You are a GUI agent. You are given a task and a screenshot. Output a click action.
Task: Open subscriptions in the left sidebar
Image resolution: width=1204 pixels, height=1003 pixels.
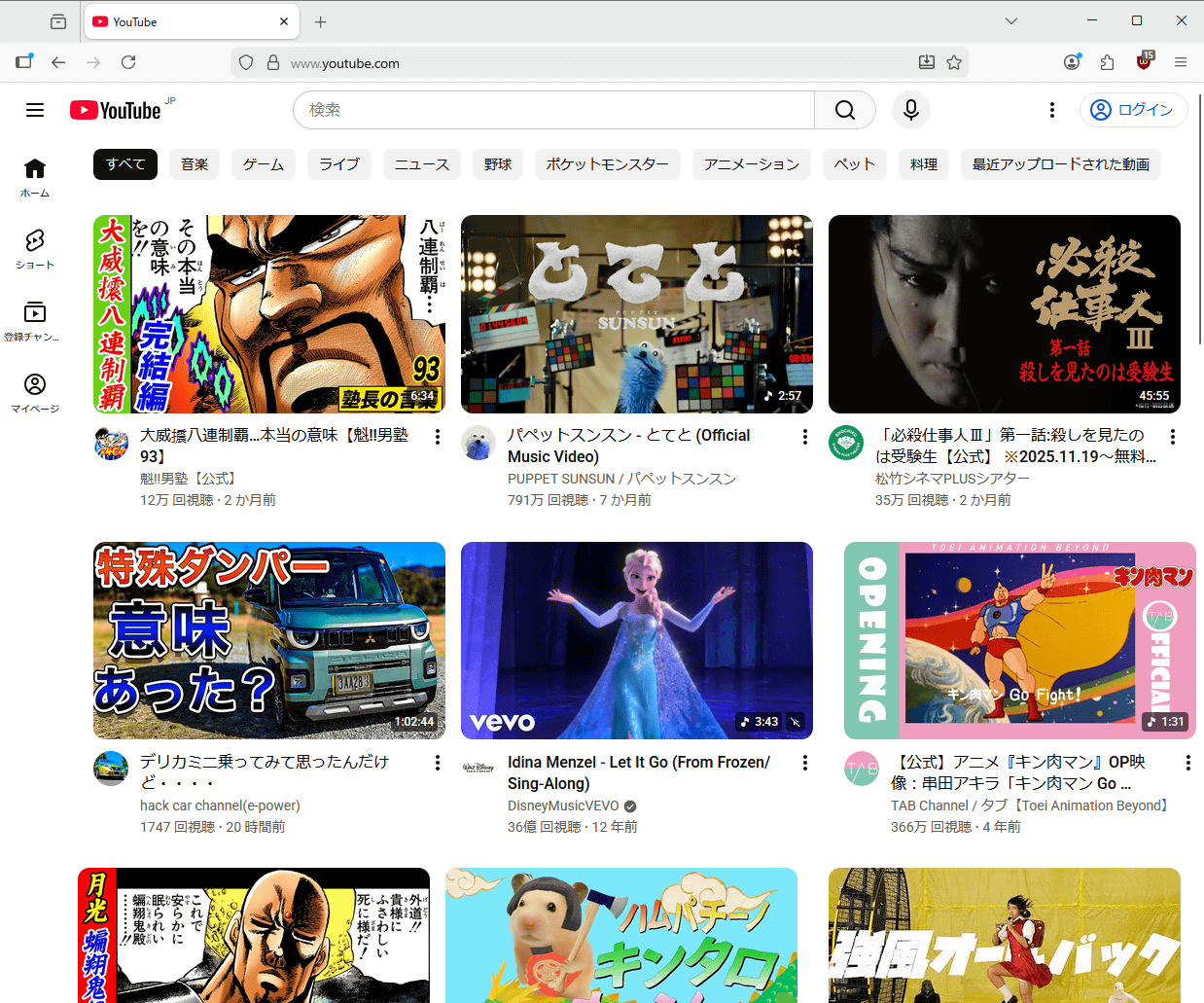tap(35, 320)
